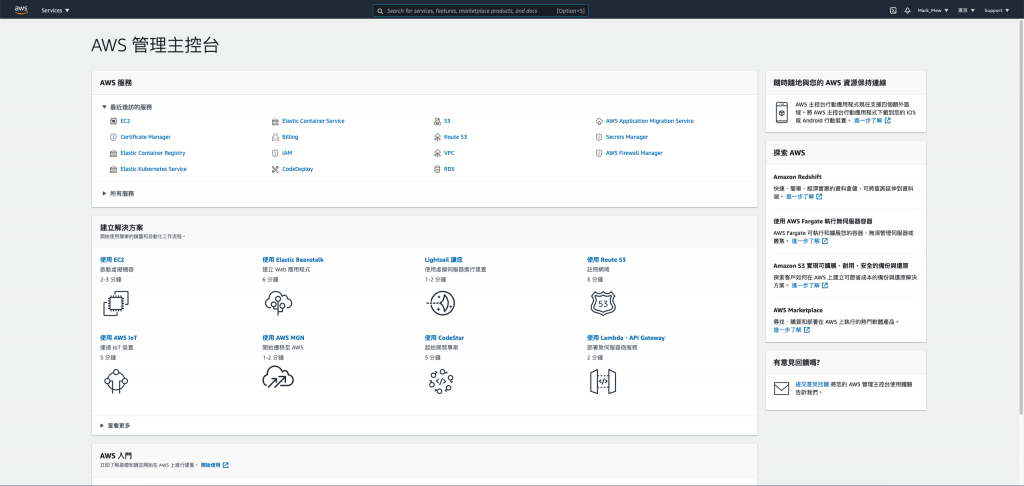Open Elastic Kubernetes Service link

(153, 169)
